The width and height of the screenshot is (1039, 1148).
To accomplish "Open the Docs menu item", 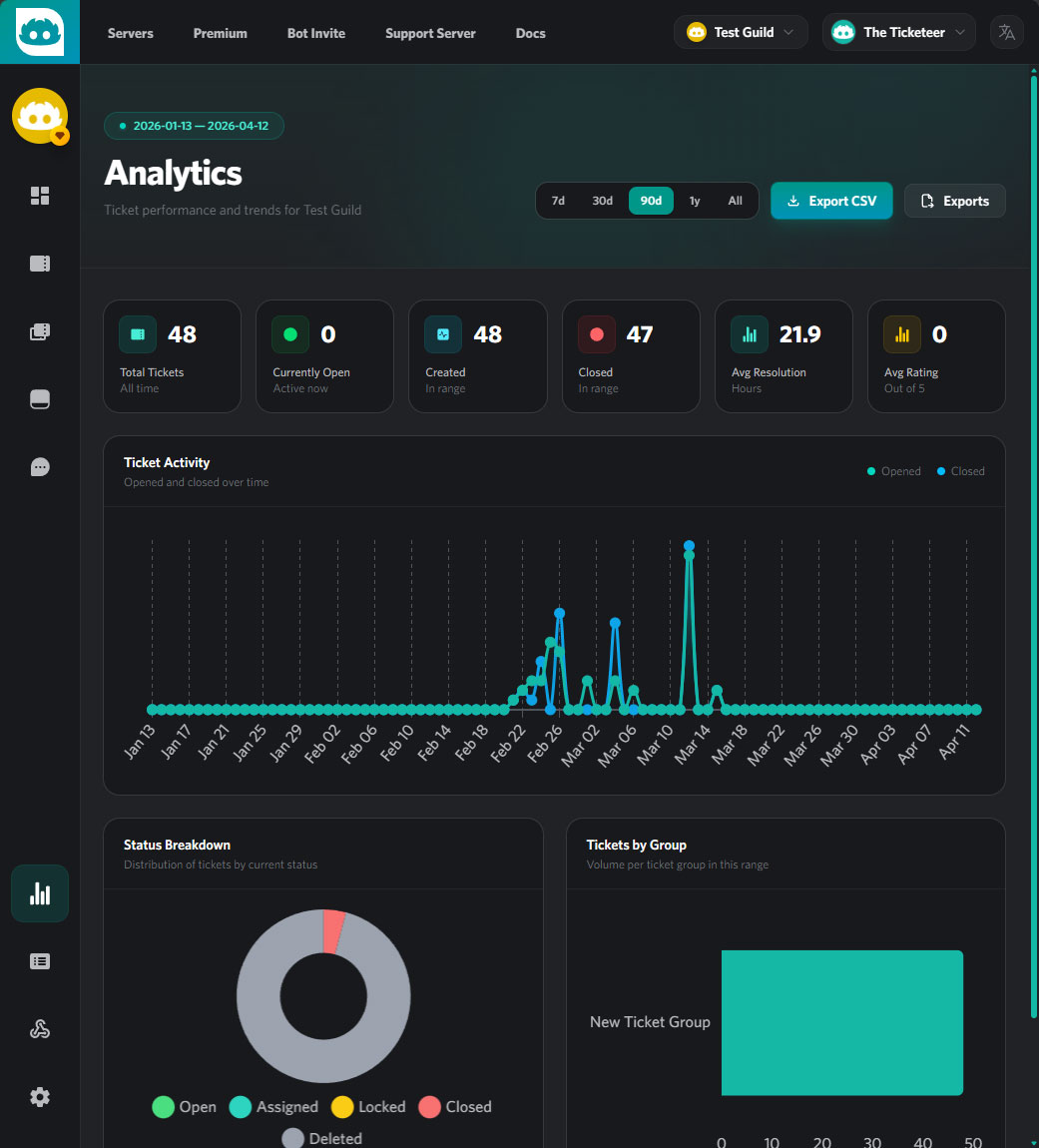I will point(530,33).
